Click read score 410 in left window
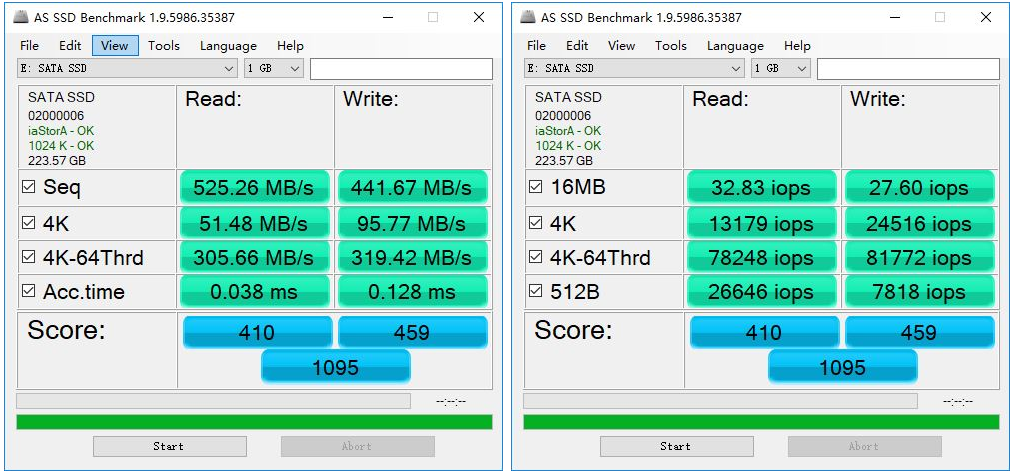Screen dimensions: 1014x473 (257, 333)
